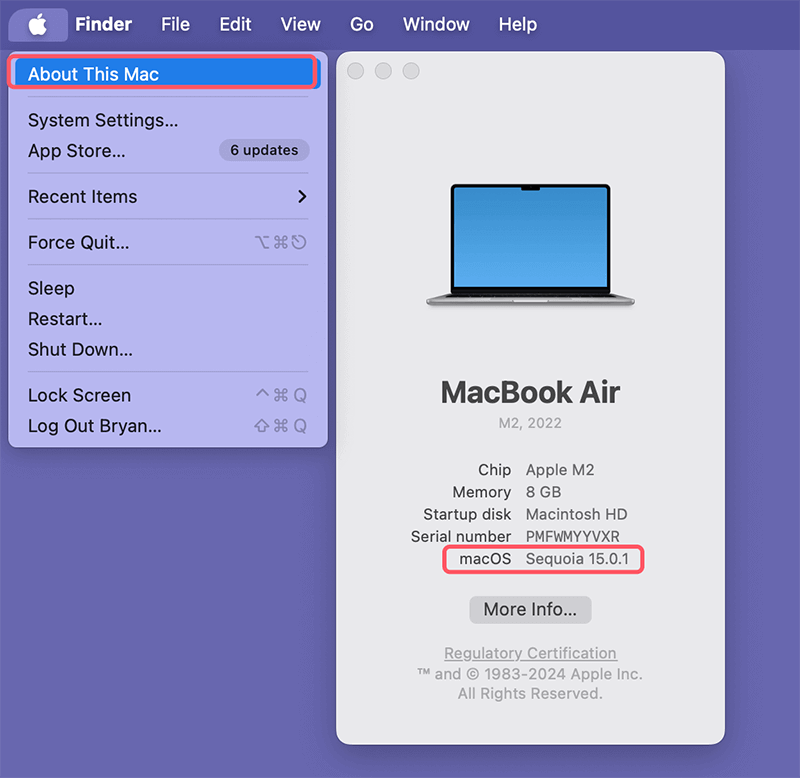Click the Memory label
The image size is (800, 778).
coord(482,492)
